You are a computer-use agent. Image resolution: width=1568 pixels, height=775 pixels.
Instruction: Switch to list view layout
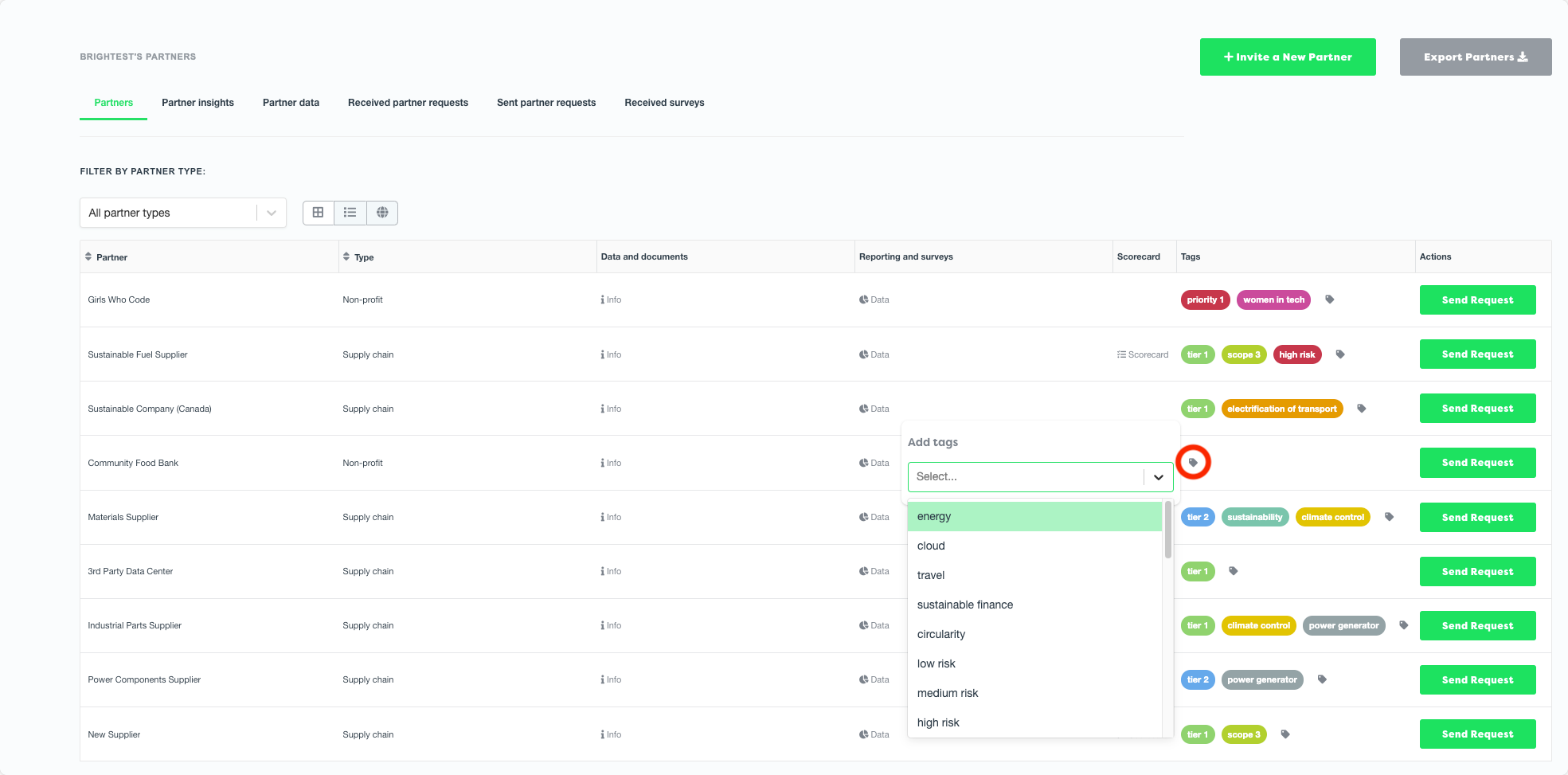[x=350, y=213]
